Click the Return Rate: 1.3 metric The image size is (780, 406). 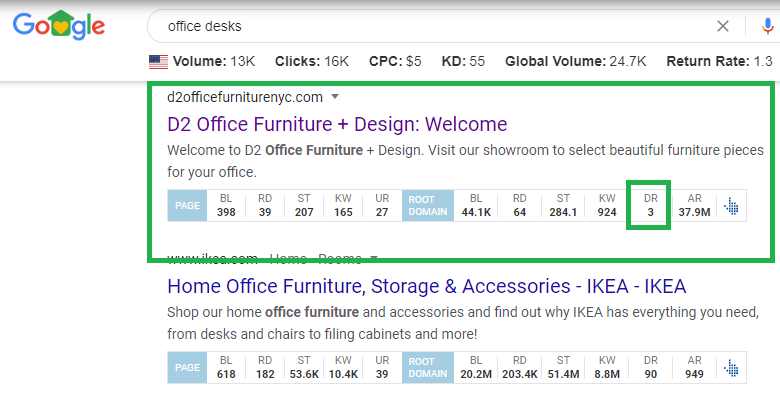coord(719,62)
